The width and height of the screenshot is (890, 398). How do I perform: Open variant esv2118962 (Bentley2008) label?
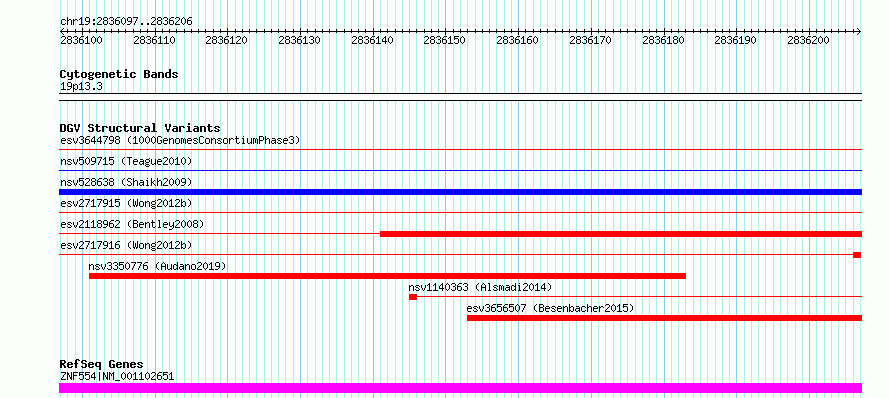click(x=132, y=224)
